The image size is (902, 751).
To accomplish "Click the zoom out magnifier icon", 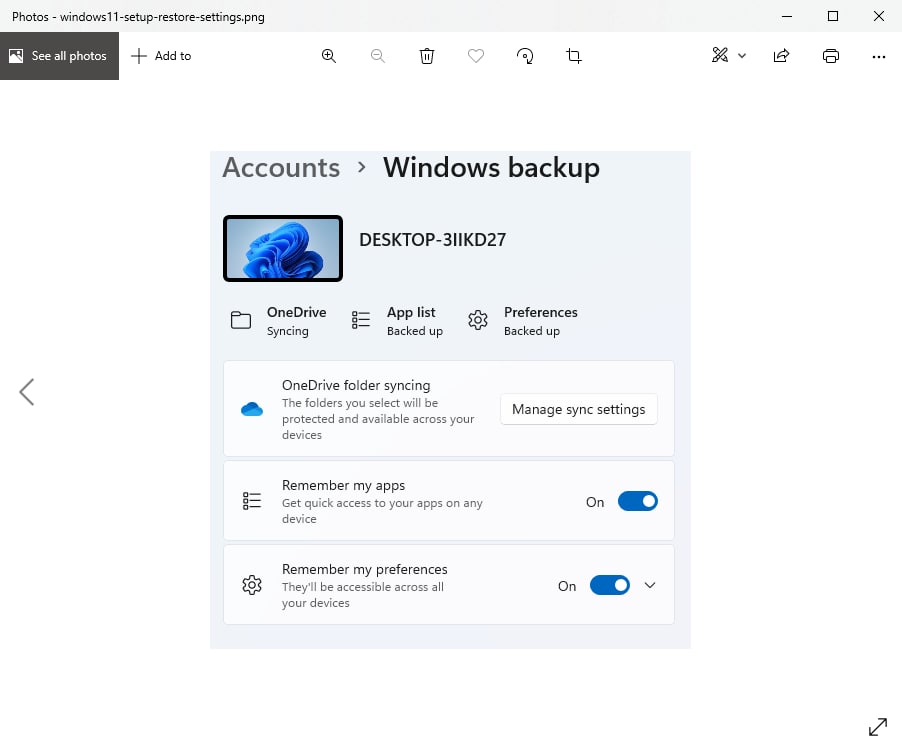I will click(x=377, y=56).
